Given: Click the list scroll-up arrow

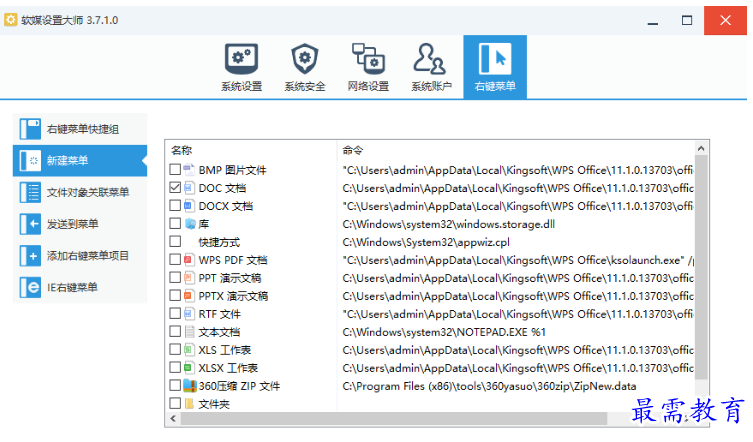Looking at the screenshot, I should click(x=701, y=148).
